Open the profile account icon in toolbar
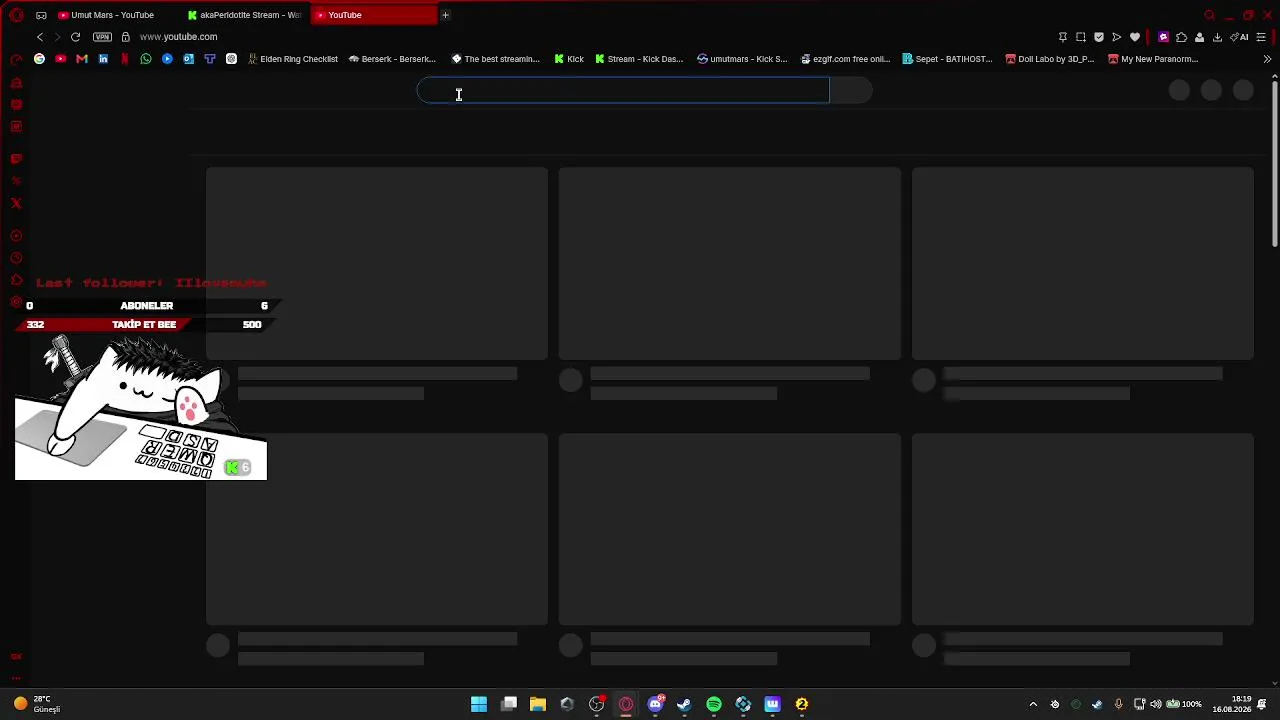 point(1199,37)
